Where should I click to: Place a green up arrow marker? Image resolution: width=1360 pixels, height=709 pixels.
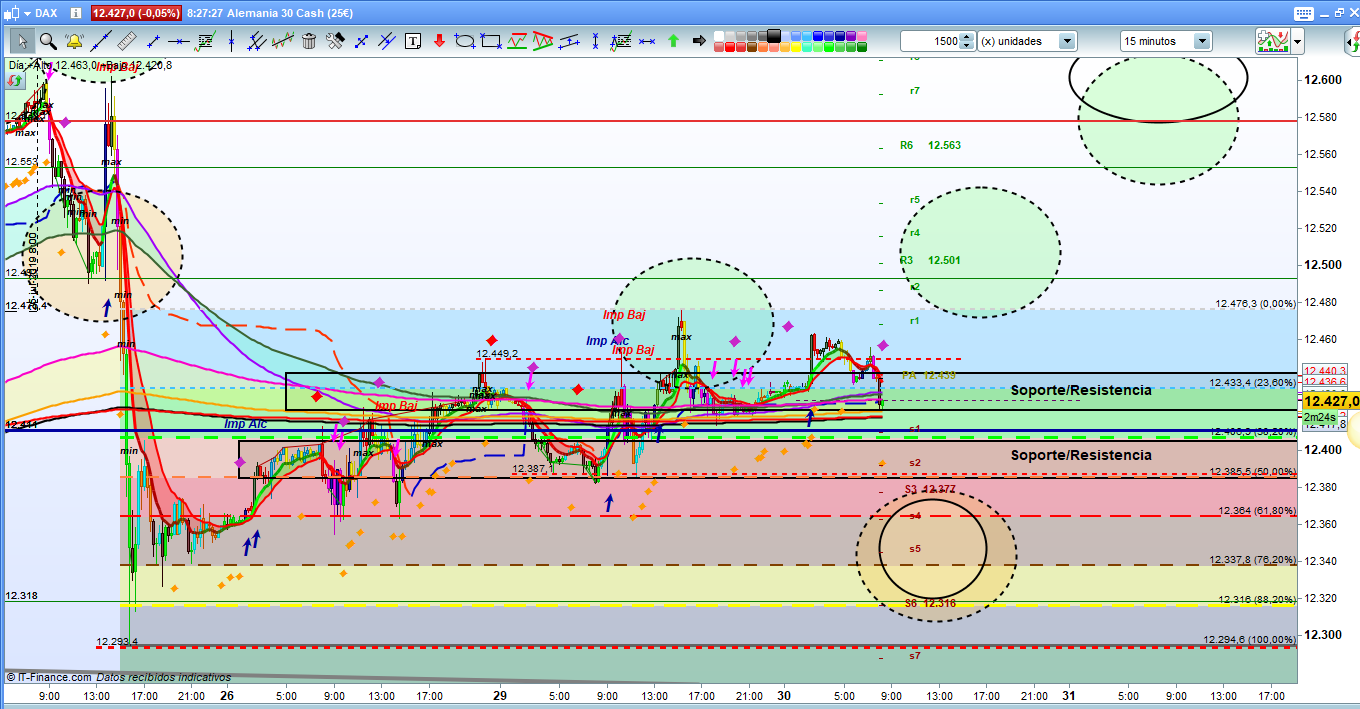(x=673, y=41)
